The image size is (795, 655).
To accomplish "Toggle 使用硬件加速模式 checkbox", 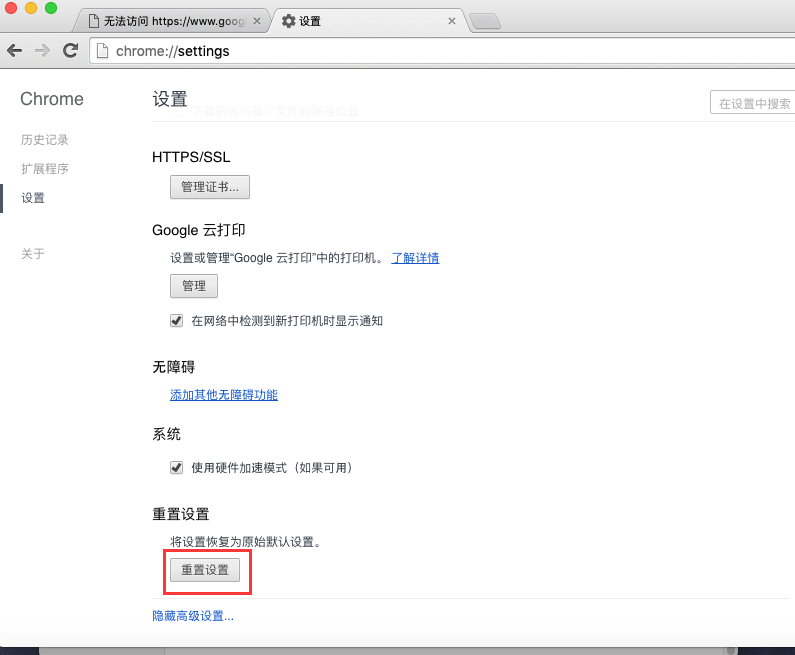I will 176,467.
